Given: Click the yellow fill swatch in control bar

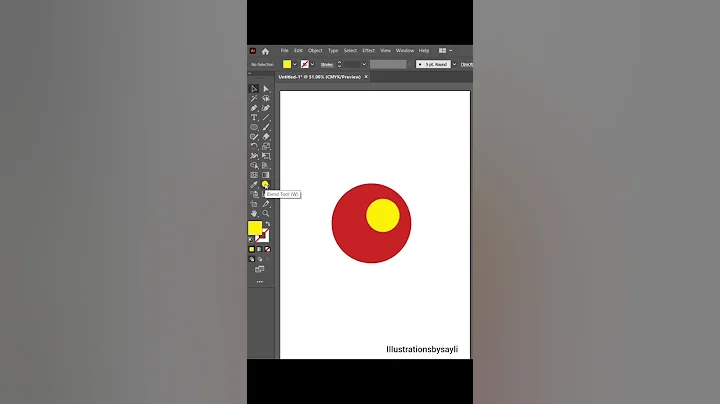Looking at the screenshot, I should pos(287,64).
